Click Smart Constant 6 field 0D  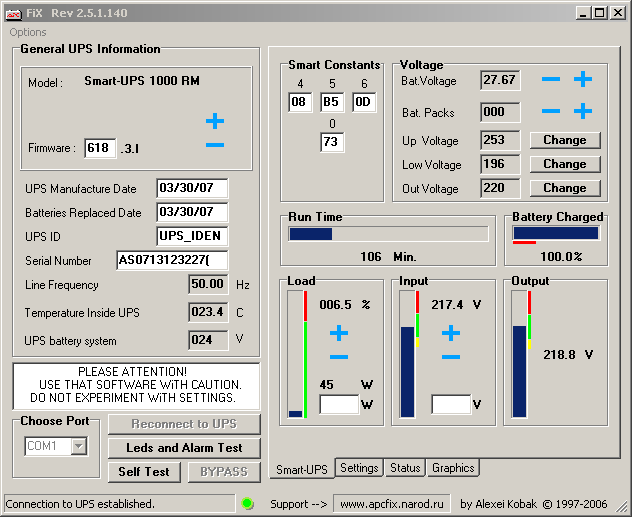pyautogui.click(x=364, y=102)
